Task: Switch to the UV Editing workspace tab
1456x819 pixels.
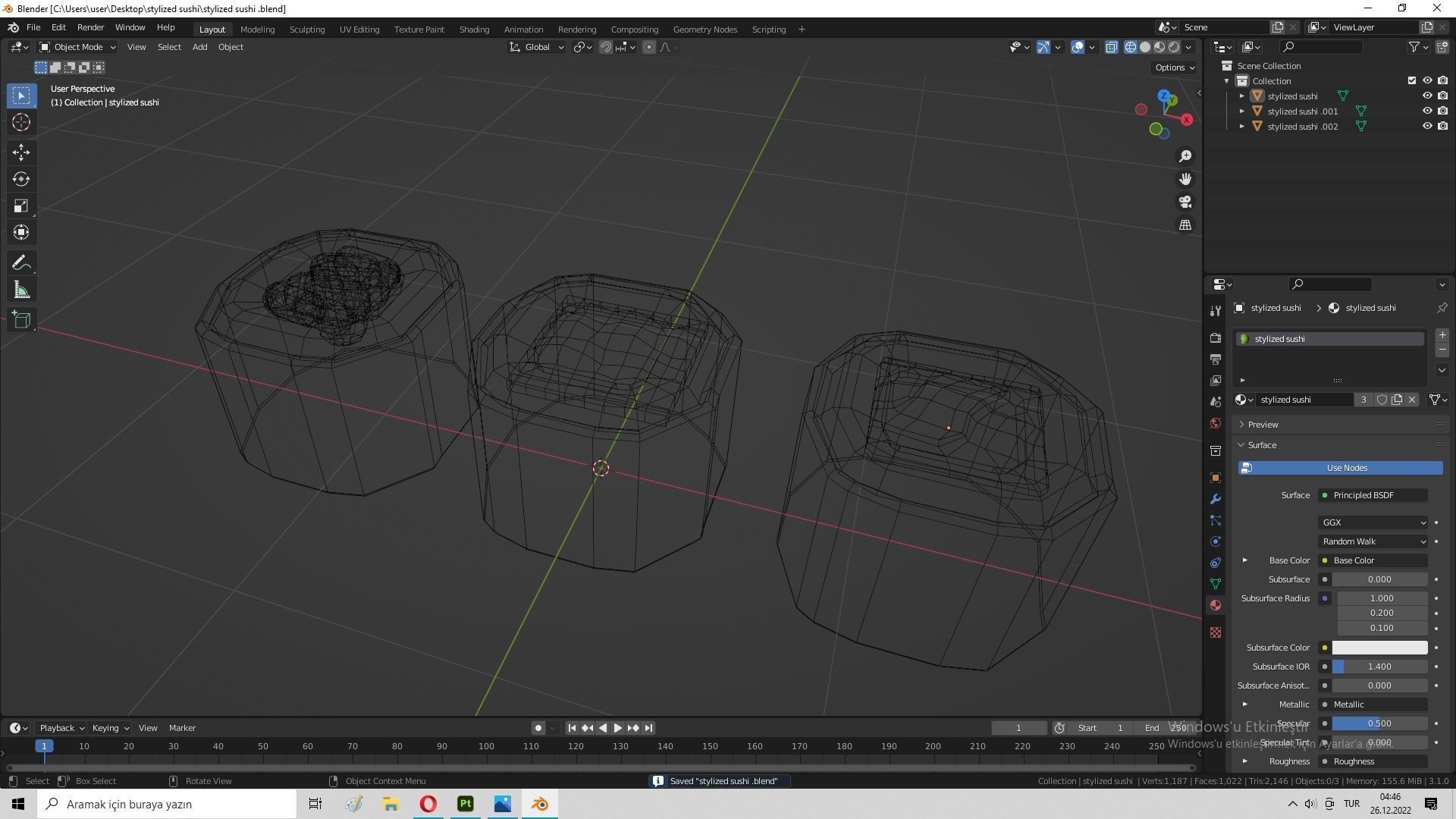Action: pos(359,30)
